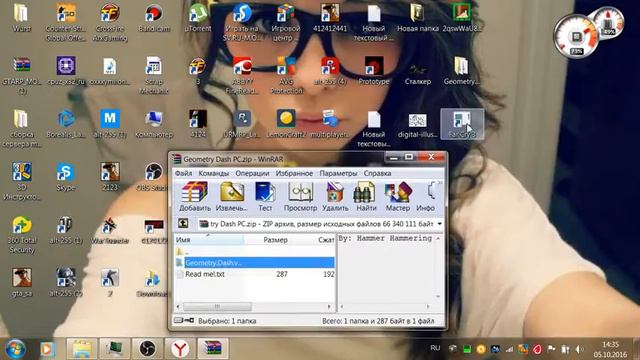This screenshot has width=640, height=360.
Task: Select the gta_sa desktop icon
Action: click(x=22, y=282)
